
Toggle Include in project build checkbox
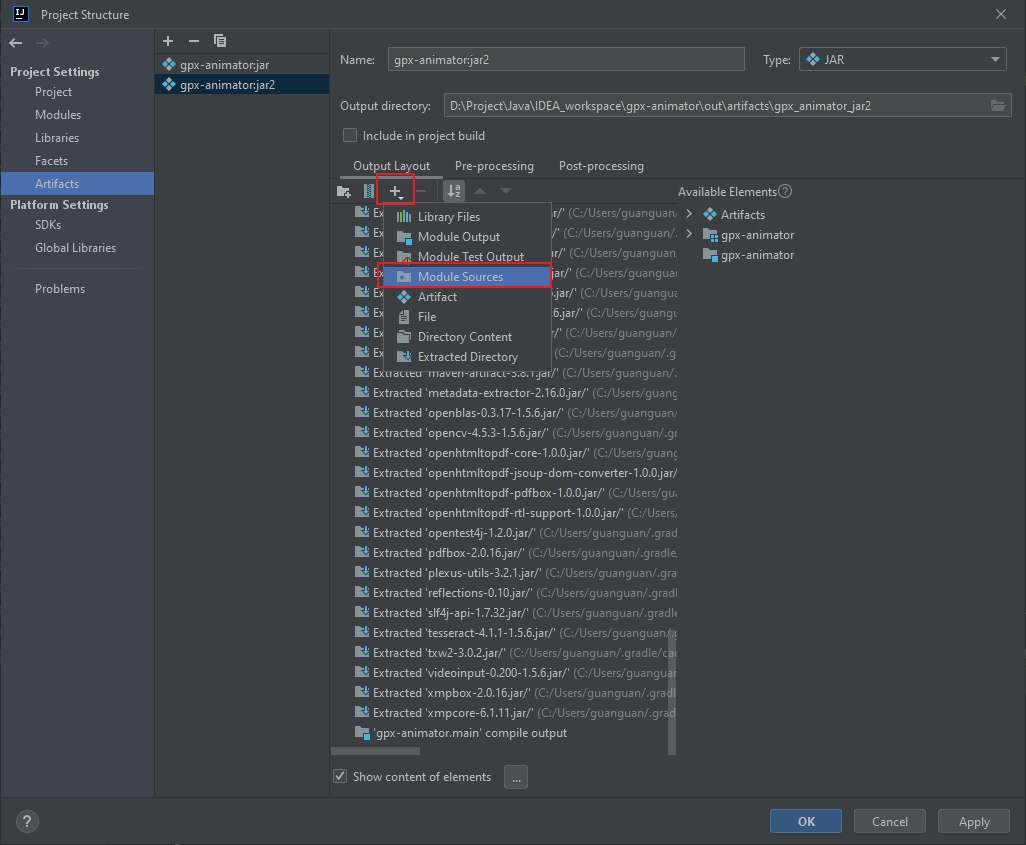point(350,135)
